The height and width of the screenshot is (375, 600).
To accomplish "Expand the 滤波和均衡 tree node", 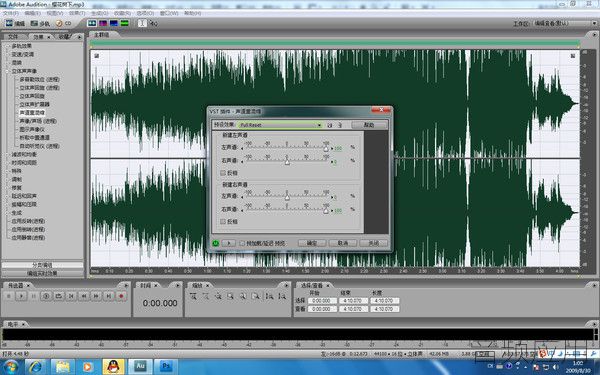I will point(7,155).
